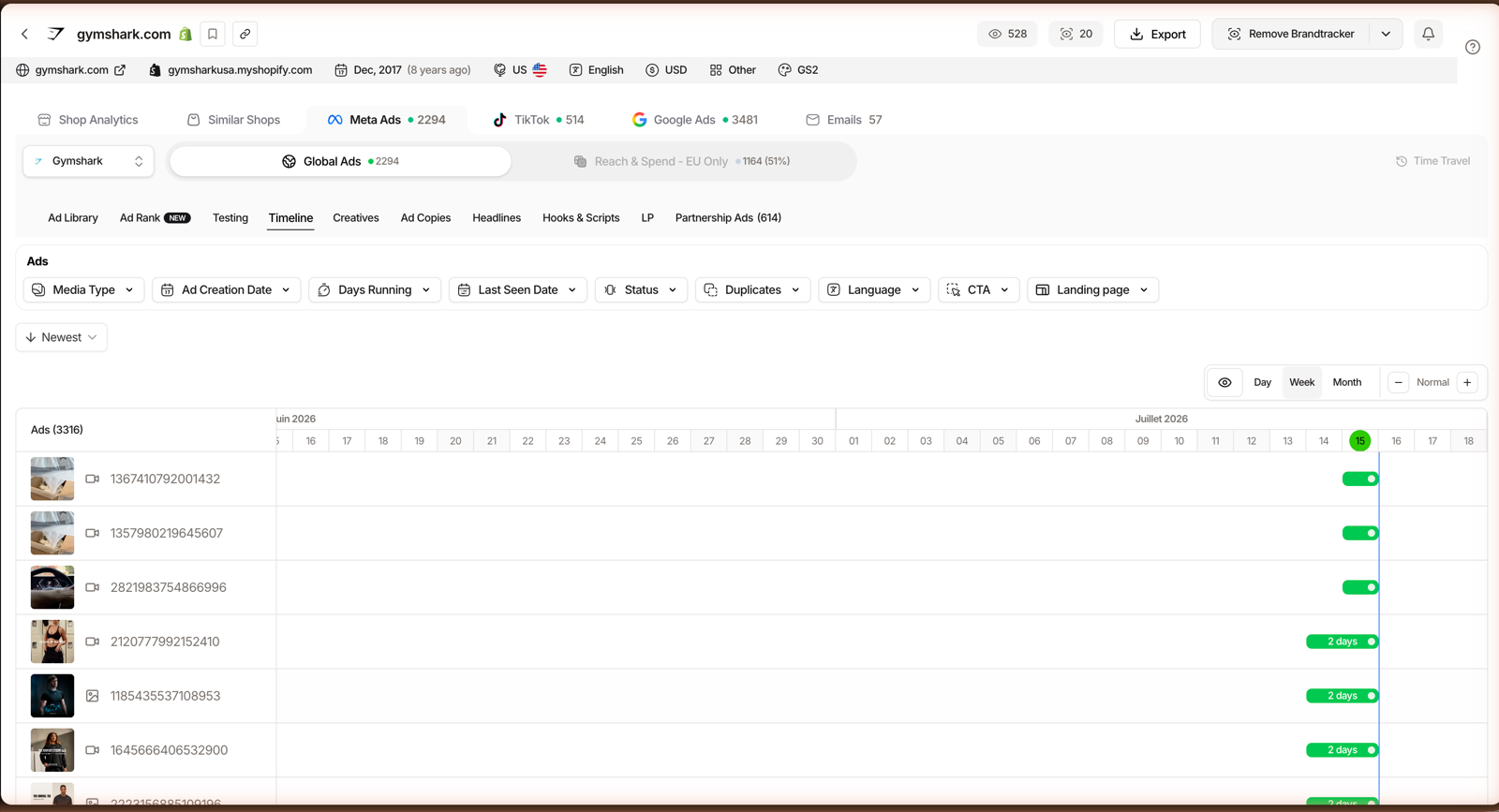Screen dimensions: 1499x812
Task: Bookmark the gymshark.com shop
Action: coord(213,34)
